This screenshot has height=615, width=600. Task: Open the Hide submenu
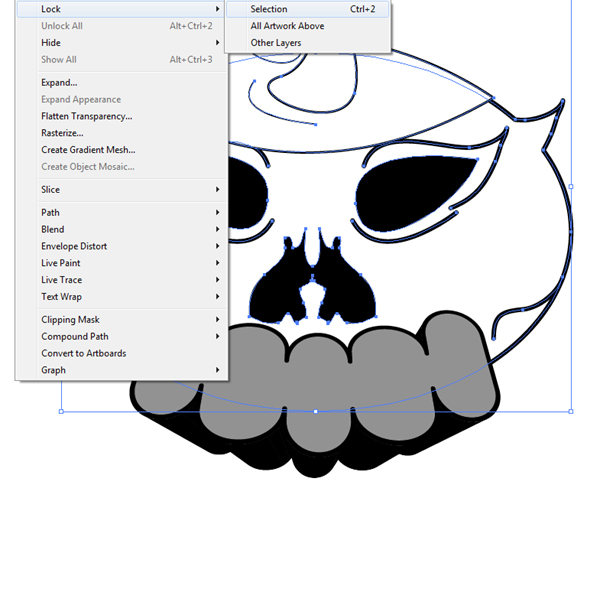(122, 43)
